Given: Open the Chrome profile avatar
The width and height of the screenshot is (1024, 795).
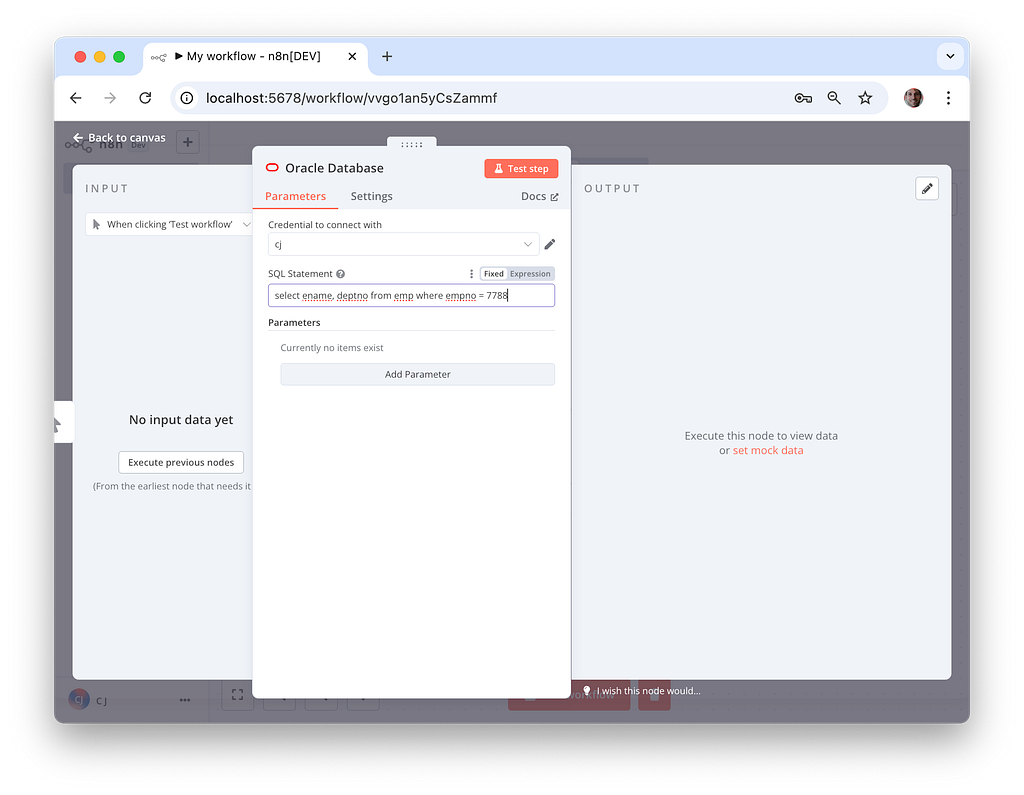Looking at the screenshot, I should 913,98.
